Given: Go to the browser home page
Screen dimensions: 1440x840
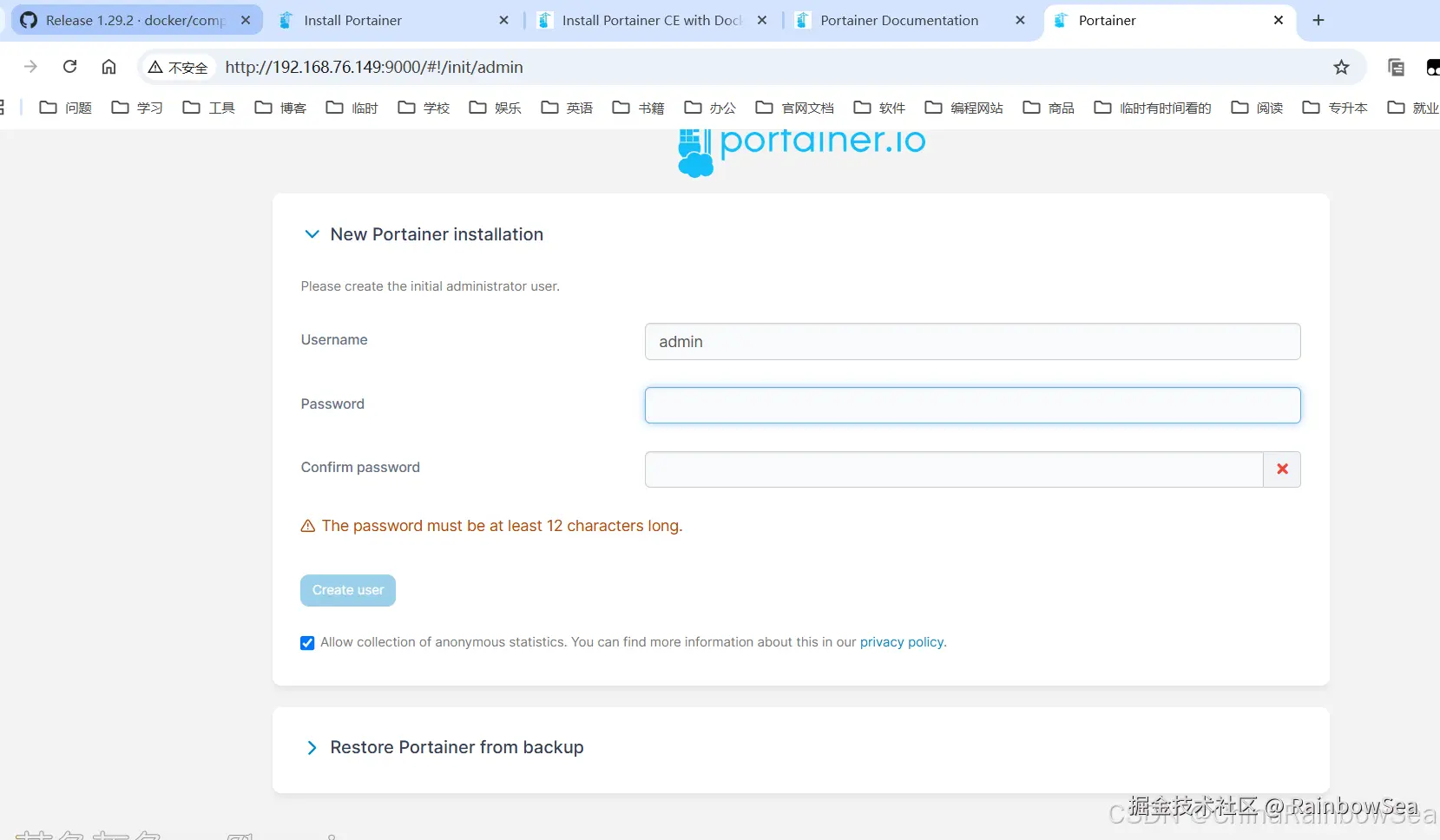Looking at the screenshot, I should point(108,67).
